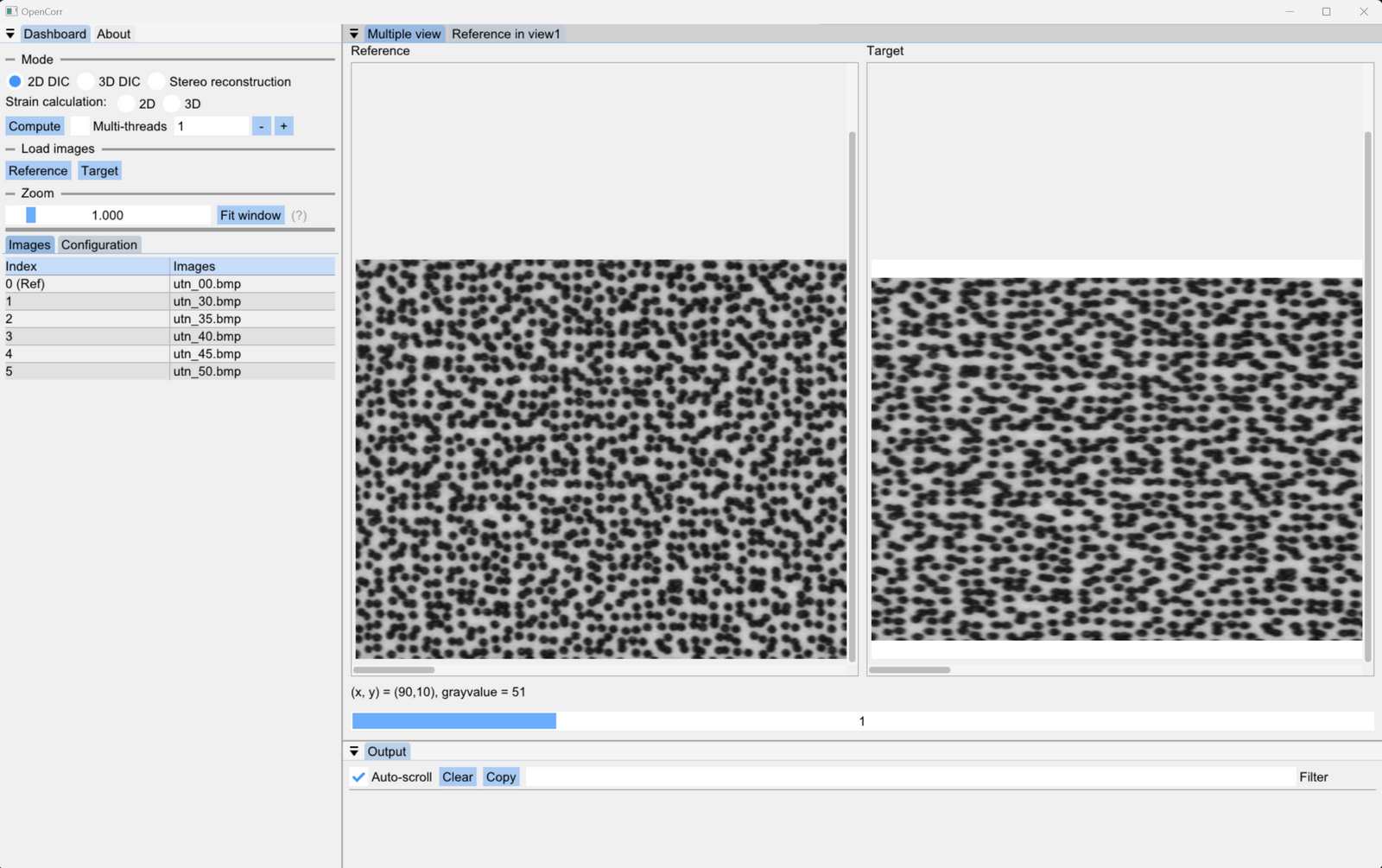Select the 3D DIC mode radio button

86,80
